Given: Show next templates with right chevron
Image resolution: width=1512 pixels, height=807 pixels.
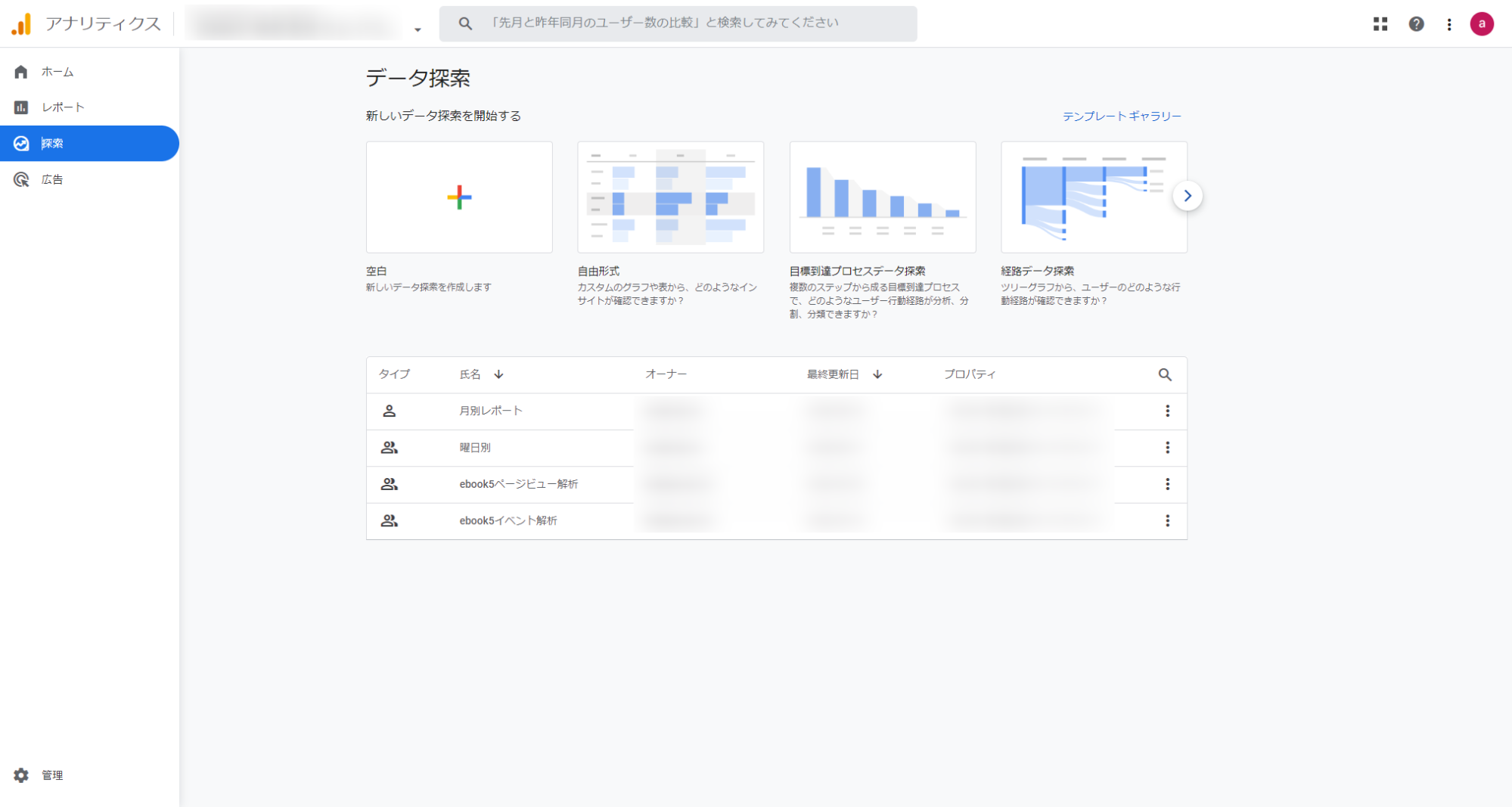Looking at the screenshot, I should 1188,196.
